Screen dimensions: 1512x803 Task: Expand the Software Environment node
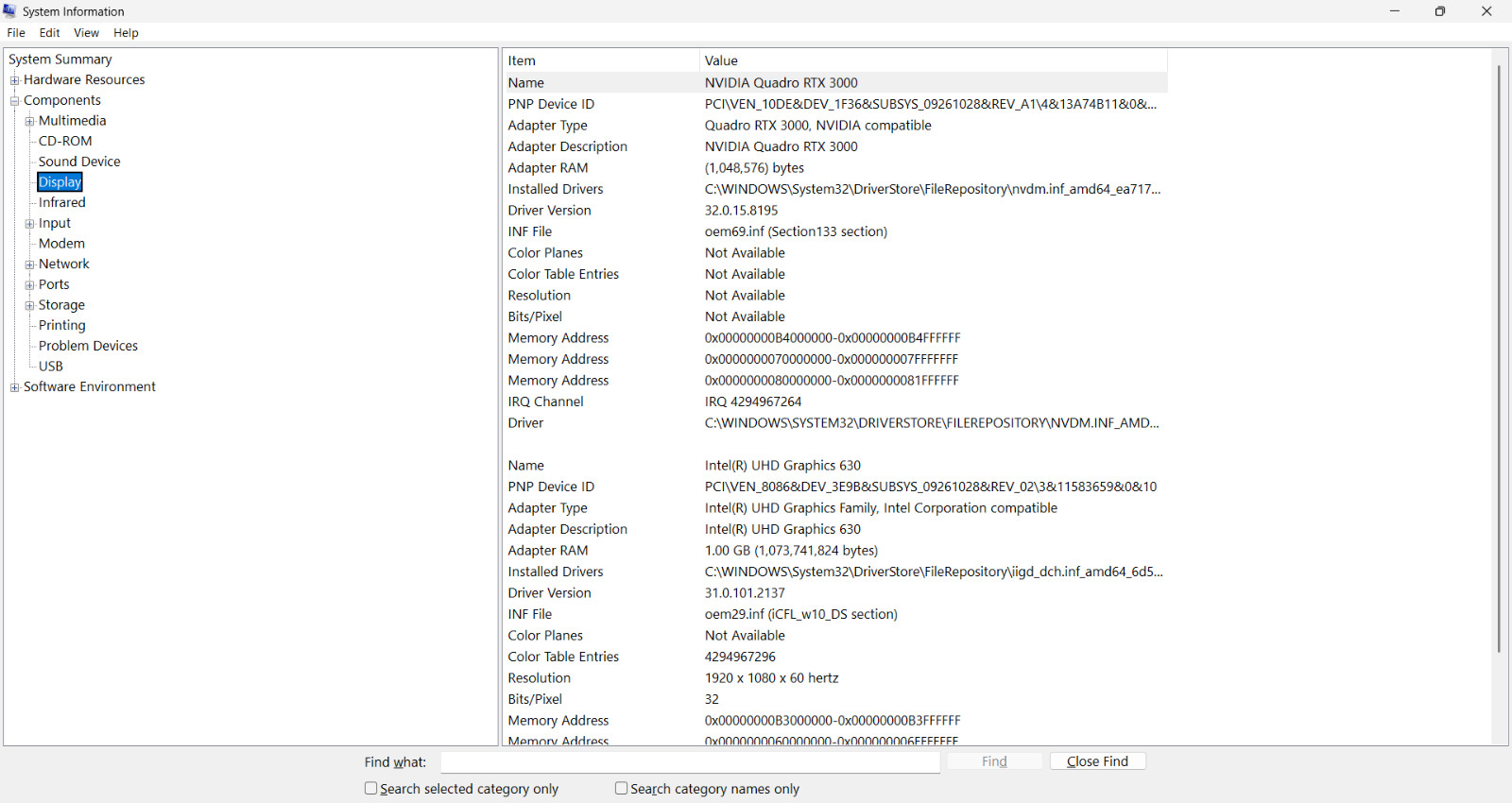pos(15,387)
